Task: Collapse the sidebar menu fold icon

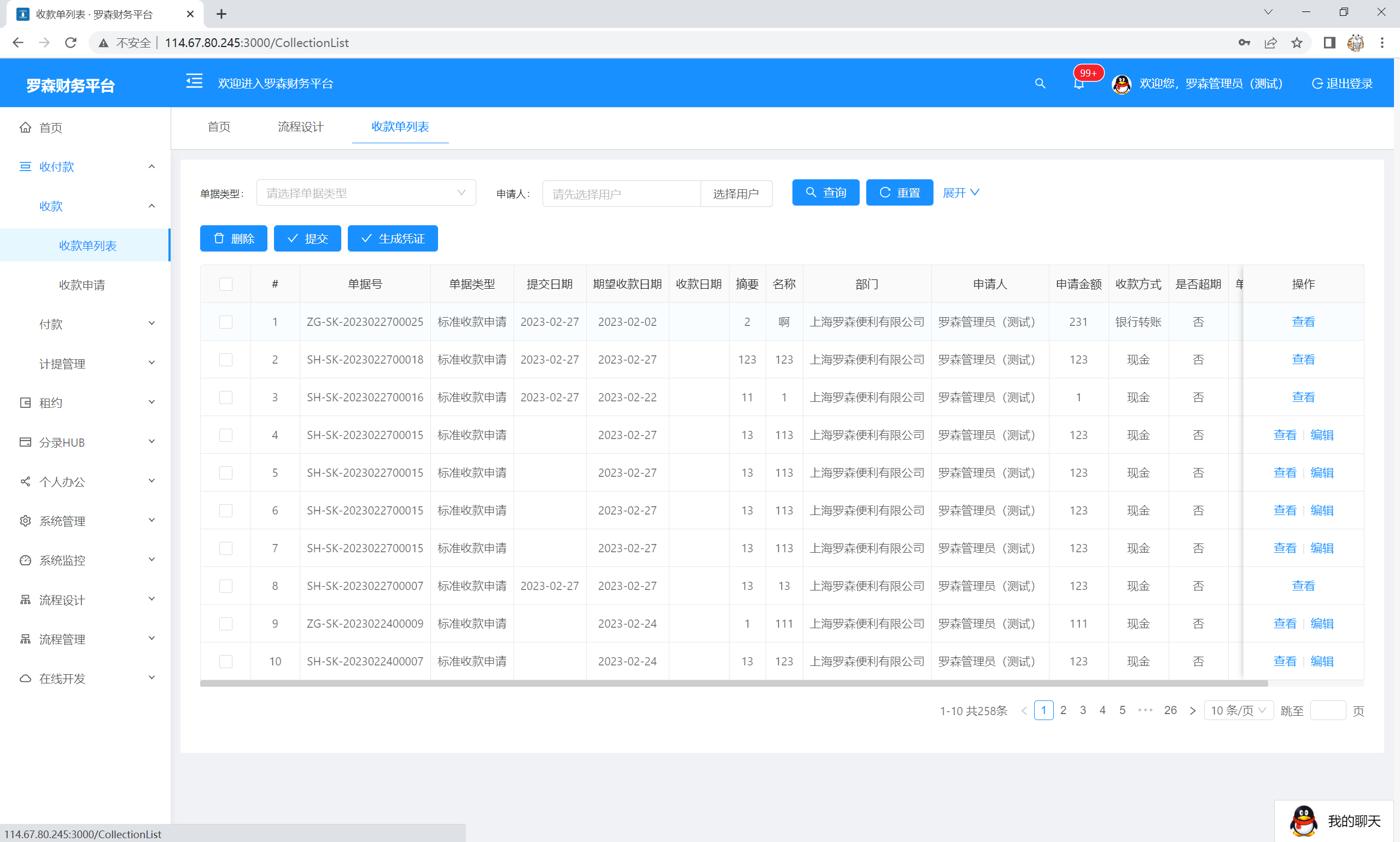Action: coord(194,81)
